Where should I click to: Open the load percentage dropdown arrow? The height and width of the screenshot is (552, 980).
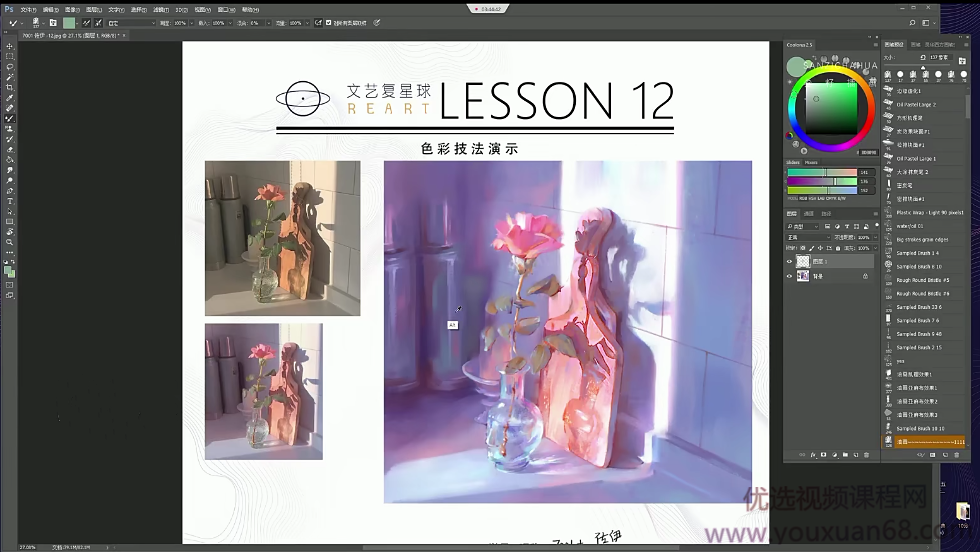click(x=230, y=23)
